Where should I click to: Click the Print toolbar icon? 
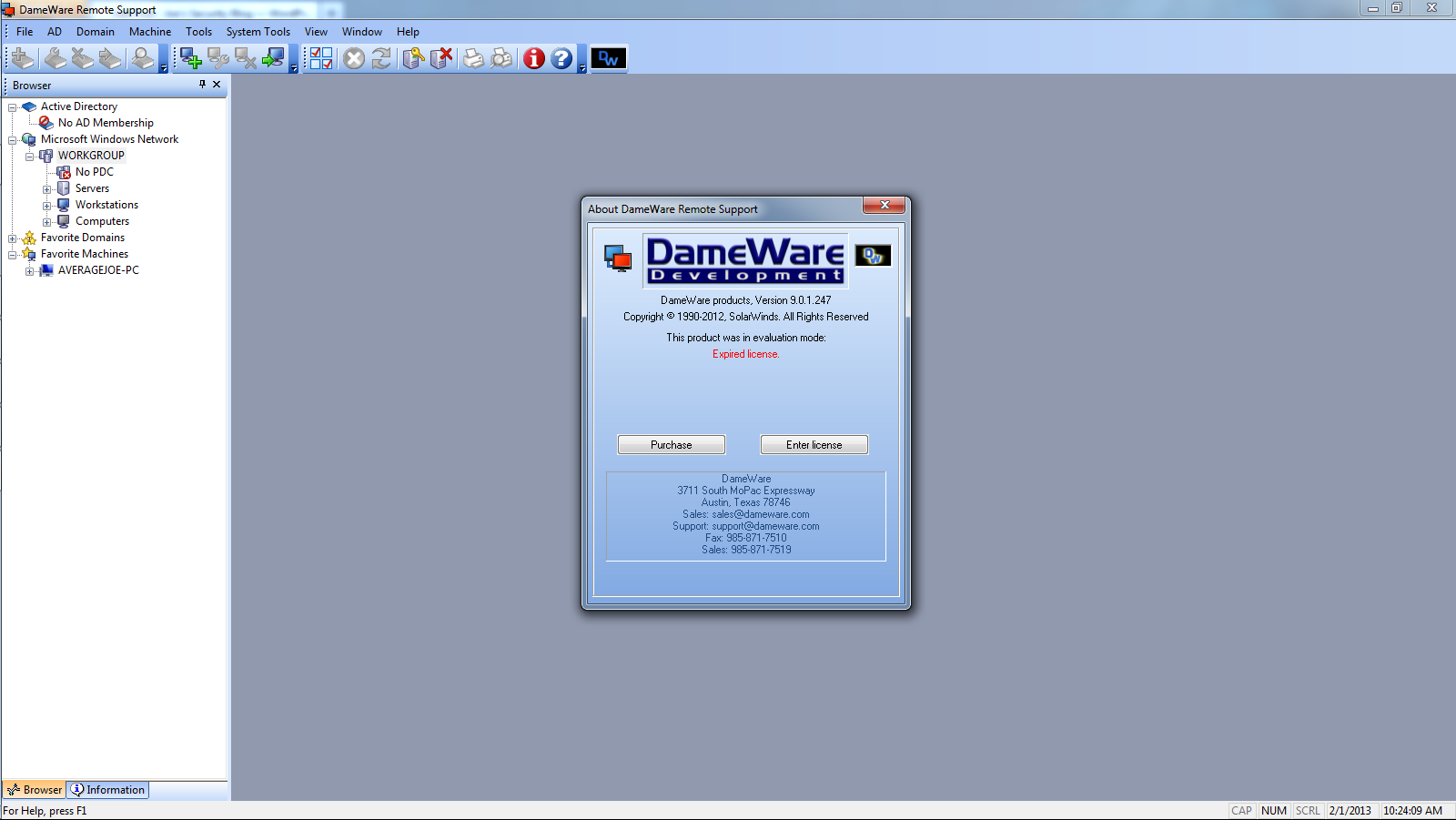474,59
